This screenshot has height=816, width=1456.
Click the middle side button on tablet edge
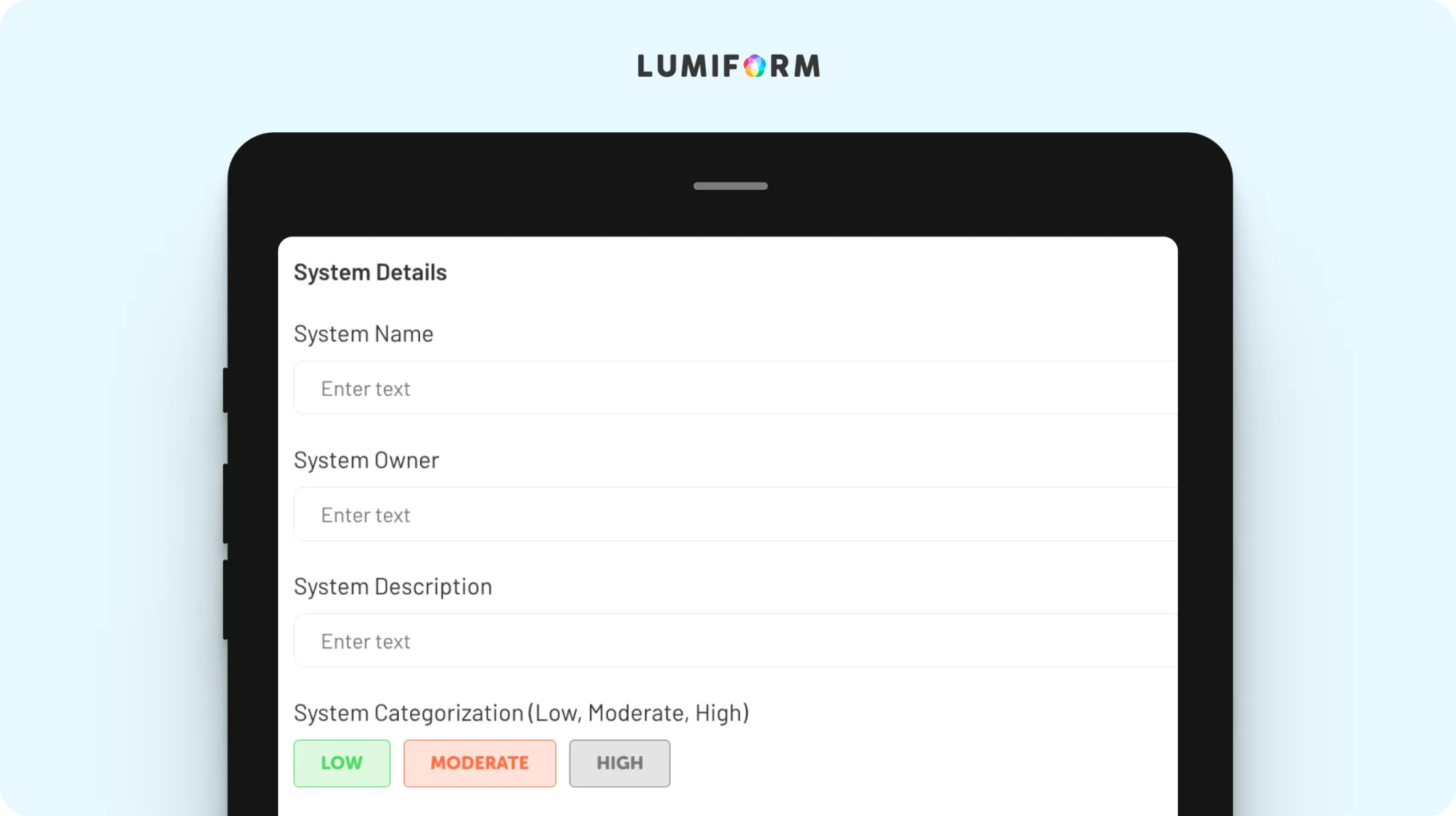pyautogui.click(x=226, y=504)
